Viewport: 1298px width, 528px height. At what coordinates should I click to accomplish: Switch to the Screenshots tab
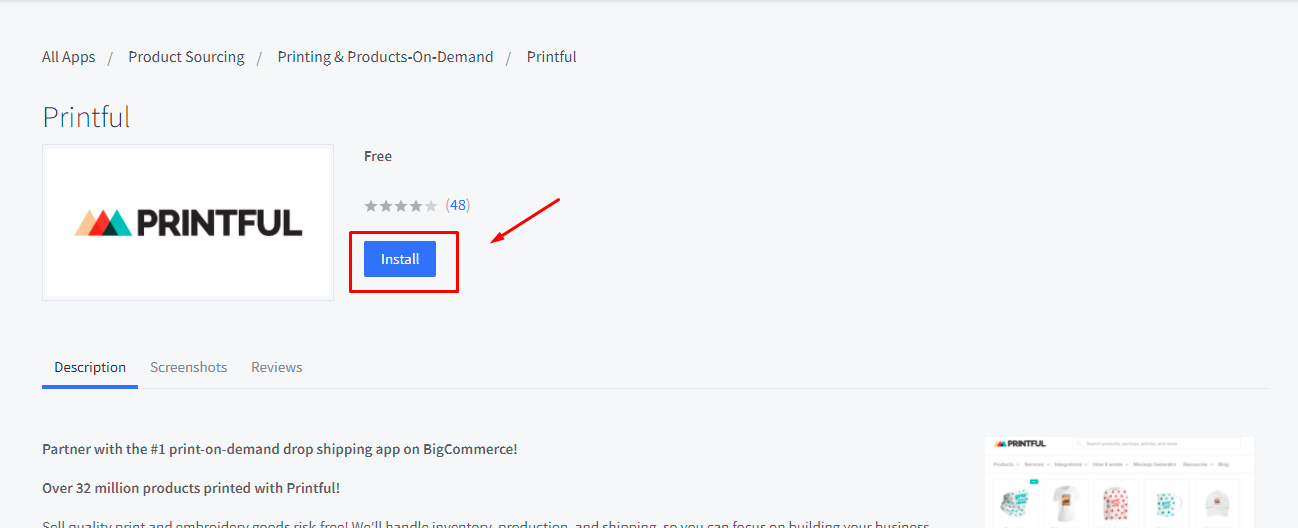(x=189, y=367)
